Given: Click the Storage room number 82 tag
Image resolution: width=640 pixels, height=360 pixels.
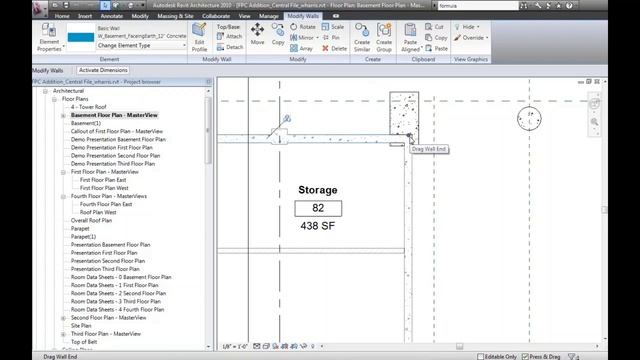Looking at the screenshot, I should (x=318, y=208).
